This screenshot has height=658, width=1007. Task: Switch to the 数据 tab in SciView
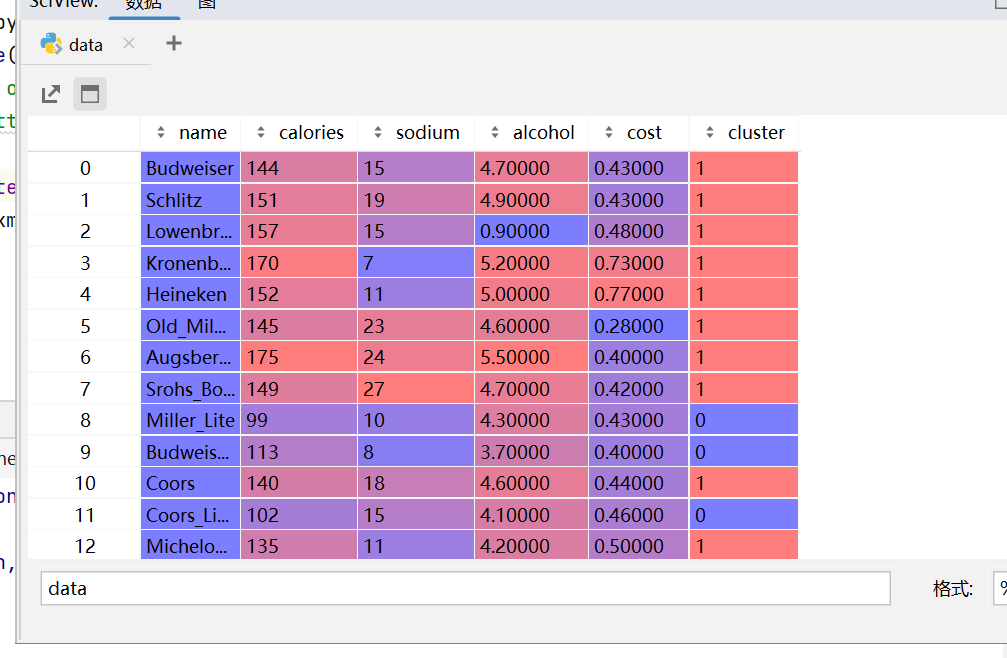coord(144,5)
